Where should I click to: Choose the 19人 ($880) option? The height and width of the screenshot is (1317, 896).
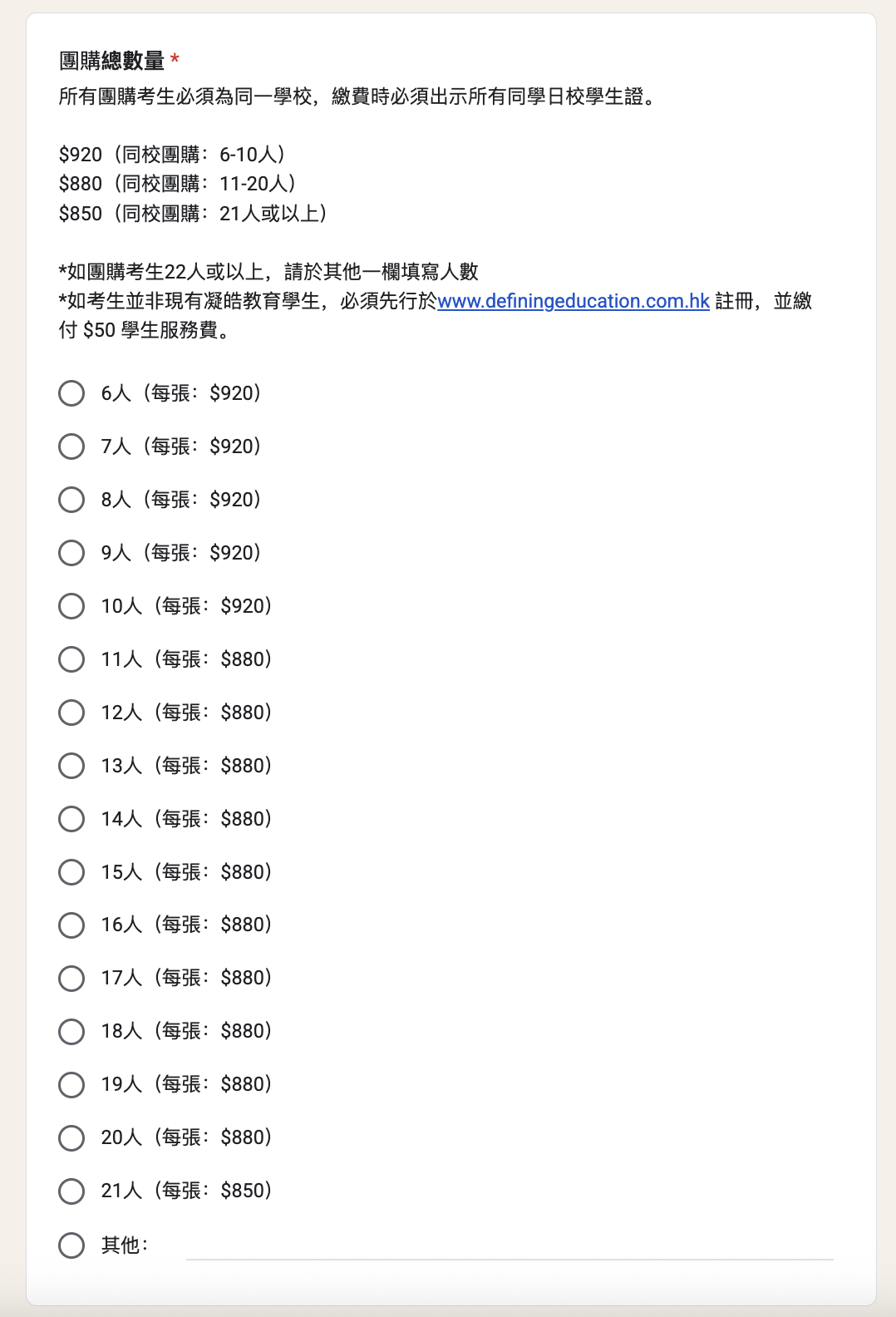(71, 1084)
